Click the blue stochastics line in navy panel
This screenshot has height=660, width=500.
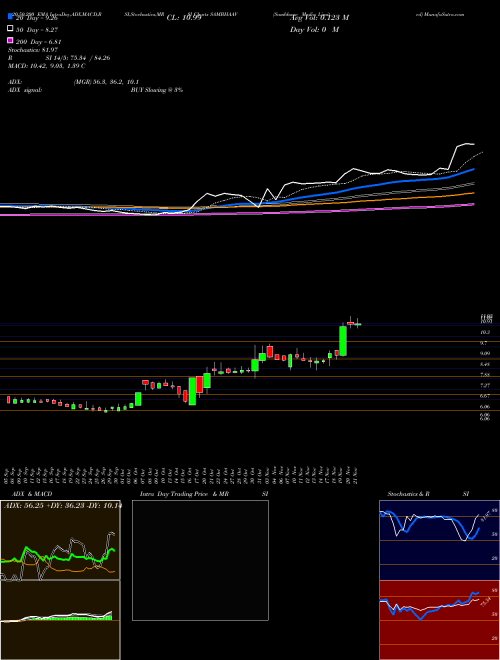[x=429, y=524]
